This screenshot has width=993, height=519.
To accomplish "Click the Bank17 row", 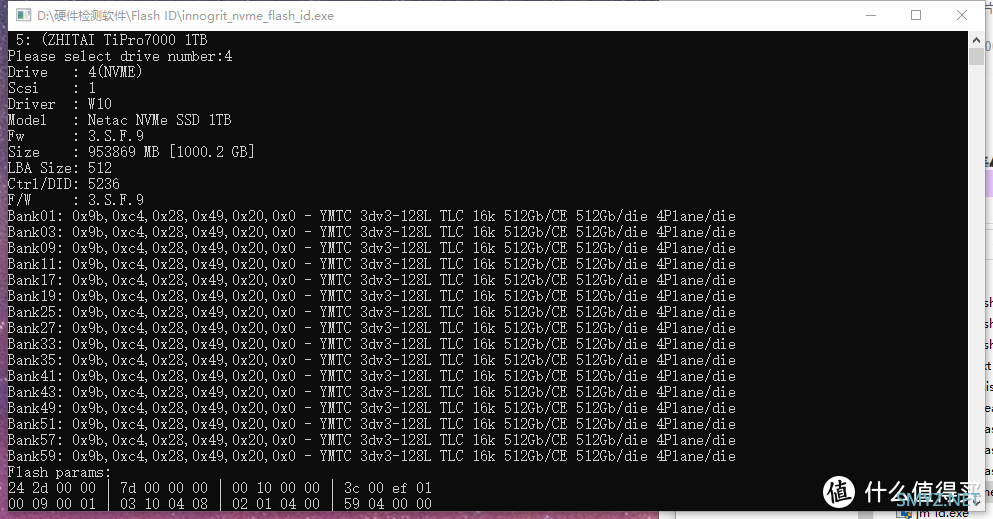I will coord(371,280).
